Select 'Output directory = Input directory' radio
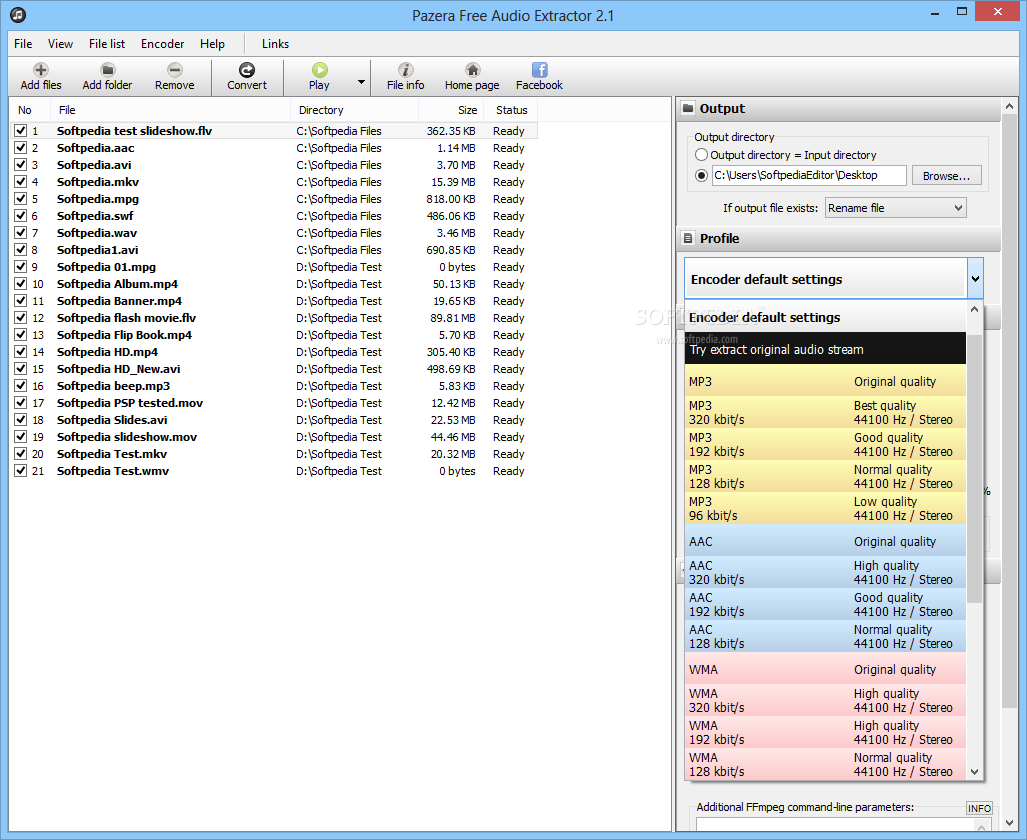Screen dimensions: 1027x840 pos(701,155)
